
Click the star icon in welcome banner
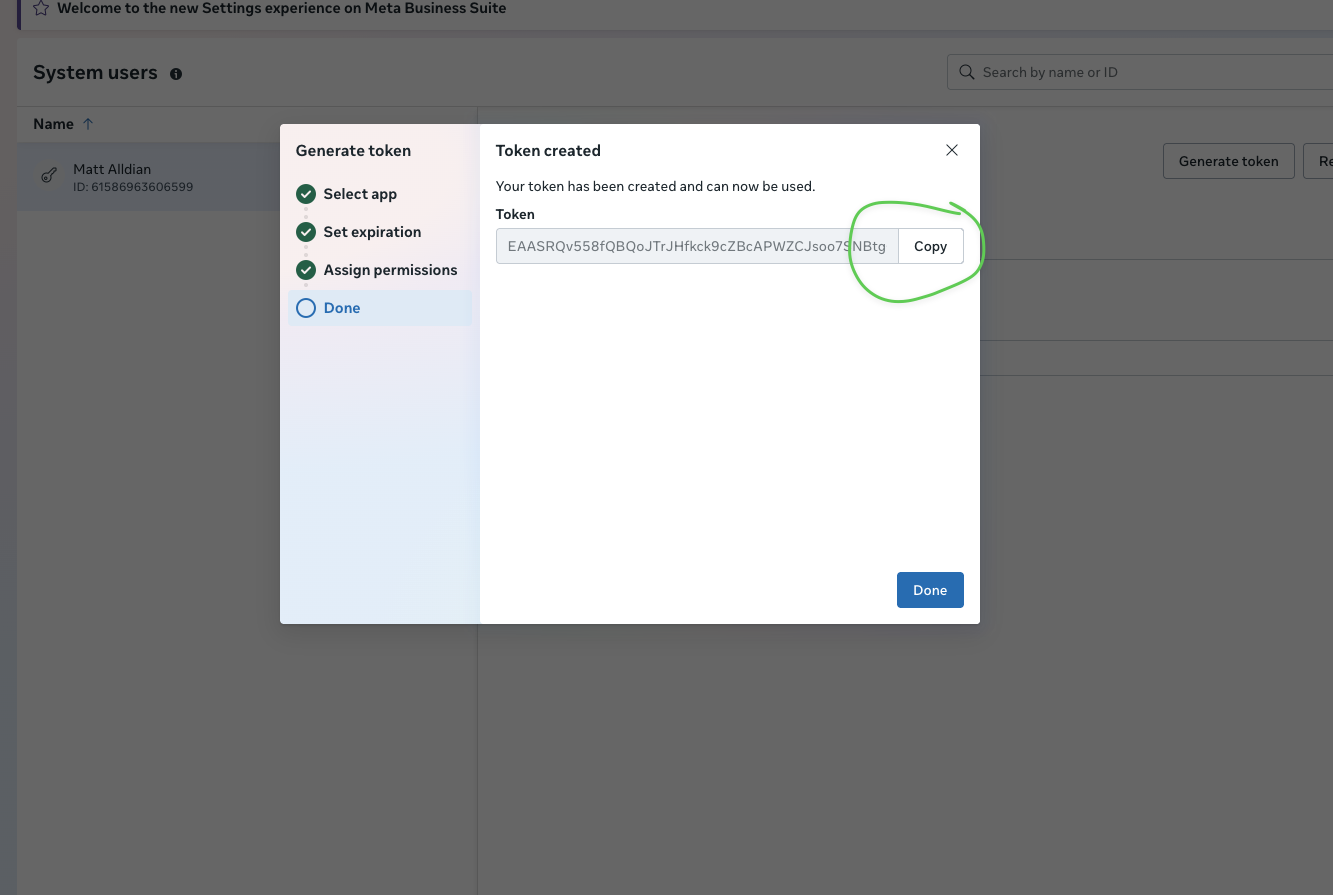[41, 8]
